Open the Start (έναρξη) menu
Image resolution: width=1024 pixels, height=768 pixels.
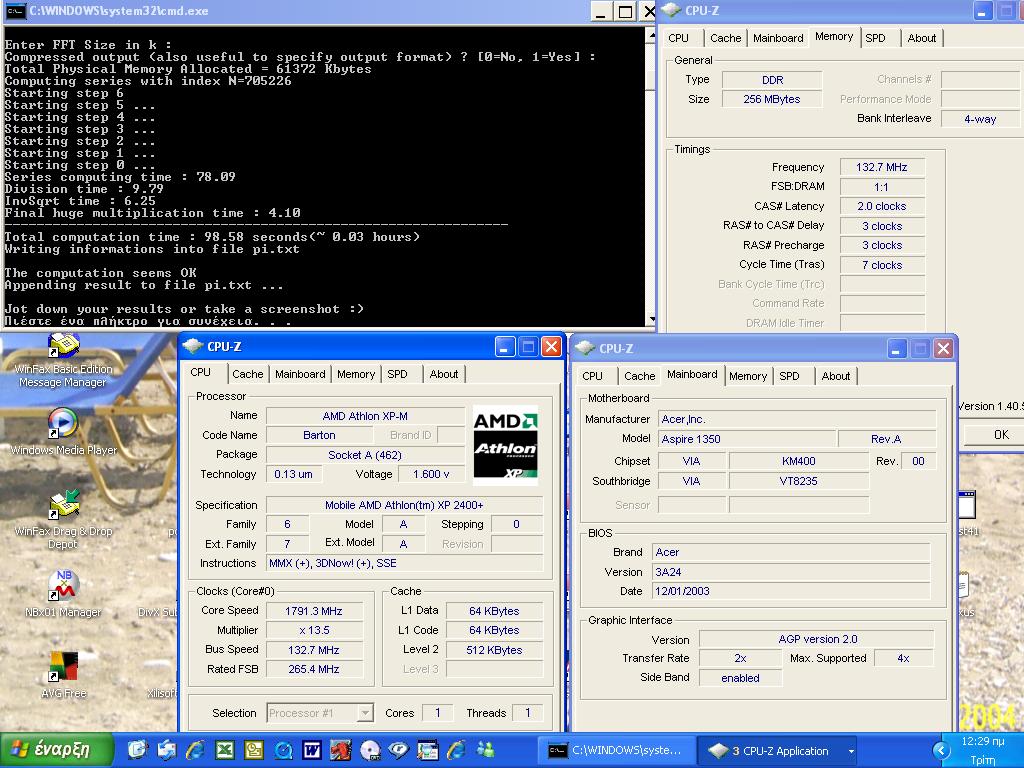(57, 750)
